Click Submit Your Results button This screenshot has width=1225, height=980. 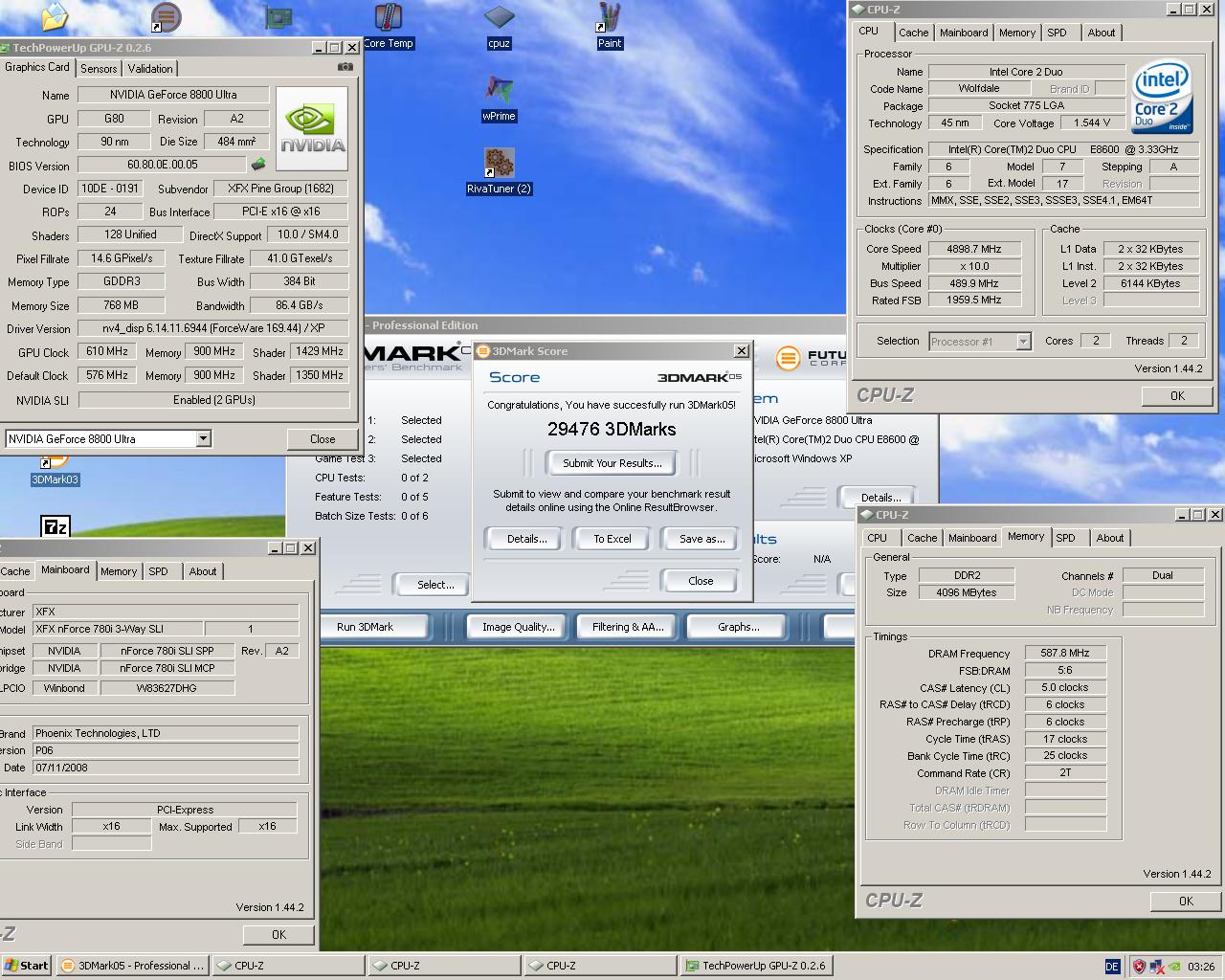[x=612, y=463]
